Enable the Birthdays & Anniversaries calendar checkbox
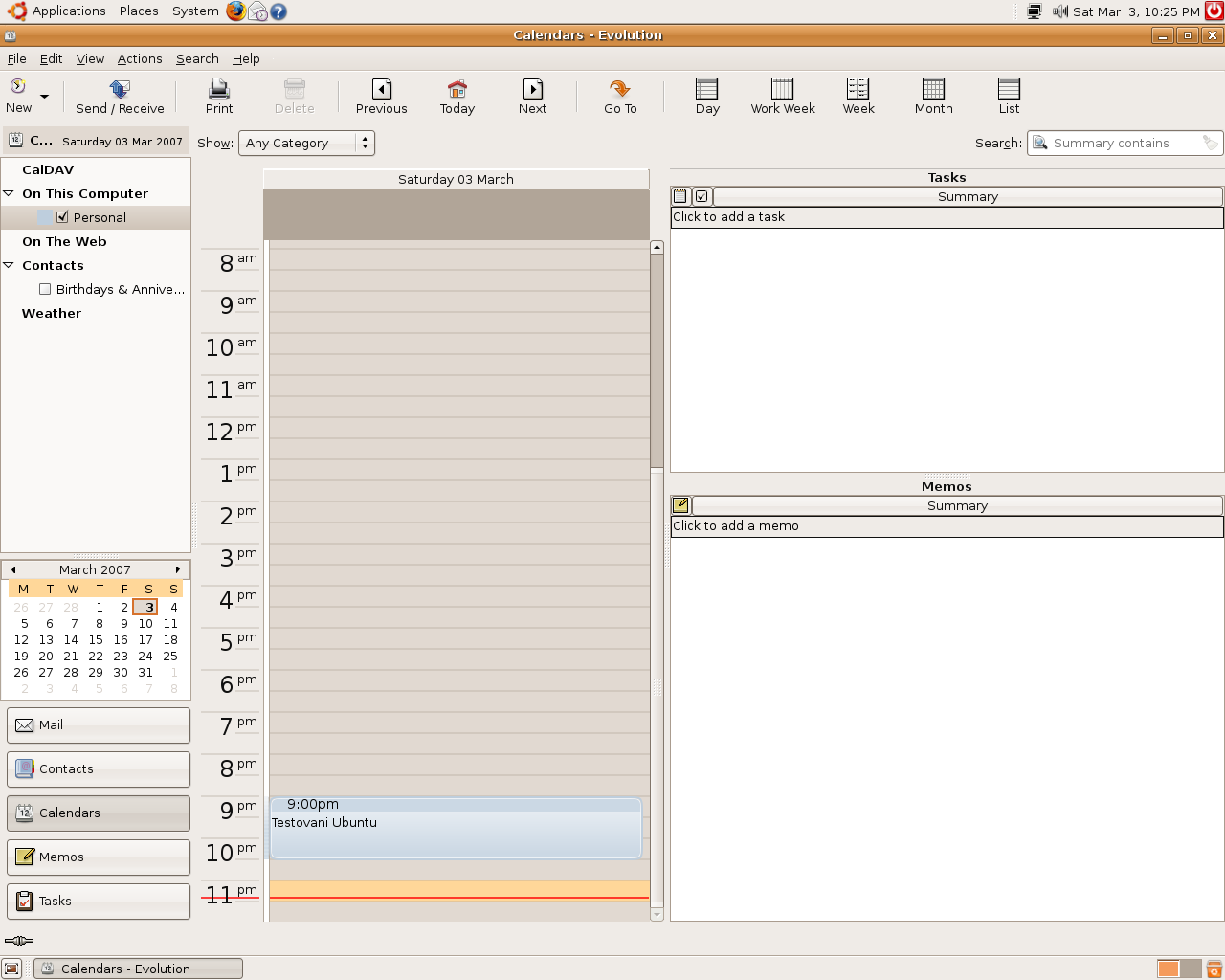 (x=45, y=289)
